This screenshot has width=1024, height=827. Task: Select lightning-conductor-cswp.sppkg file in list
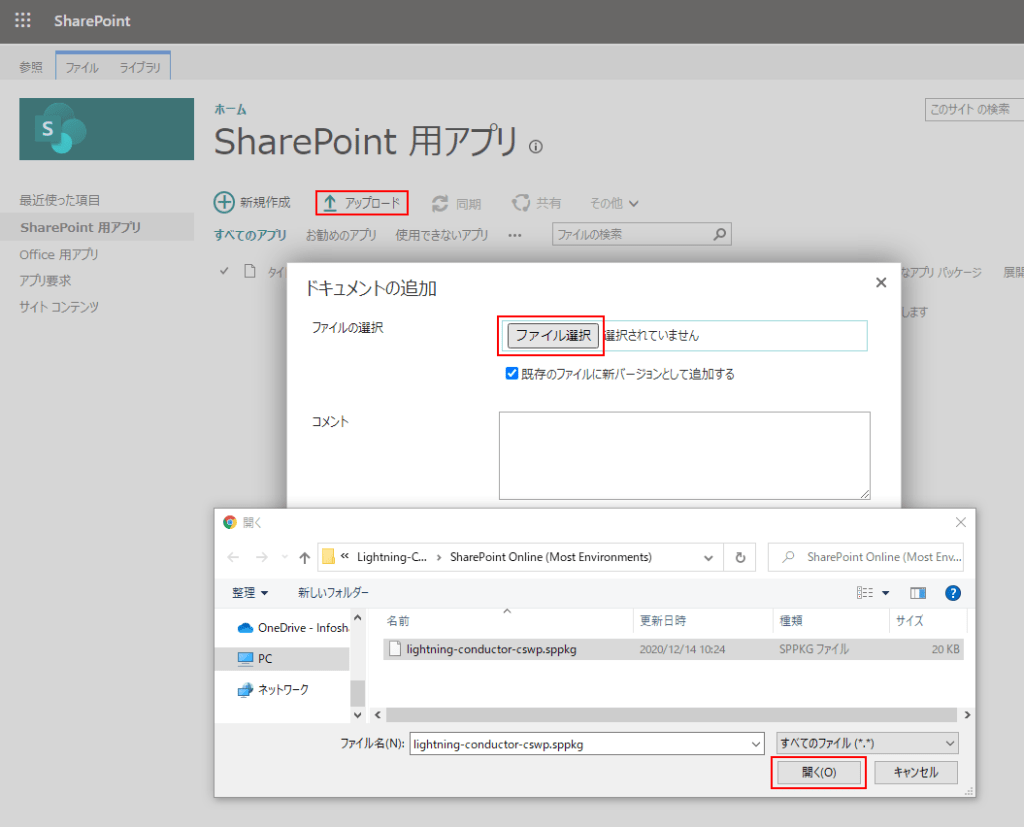click(x=491, y=649)
